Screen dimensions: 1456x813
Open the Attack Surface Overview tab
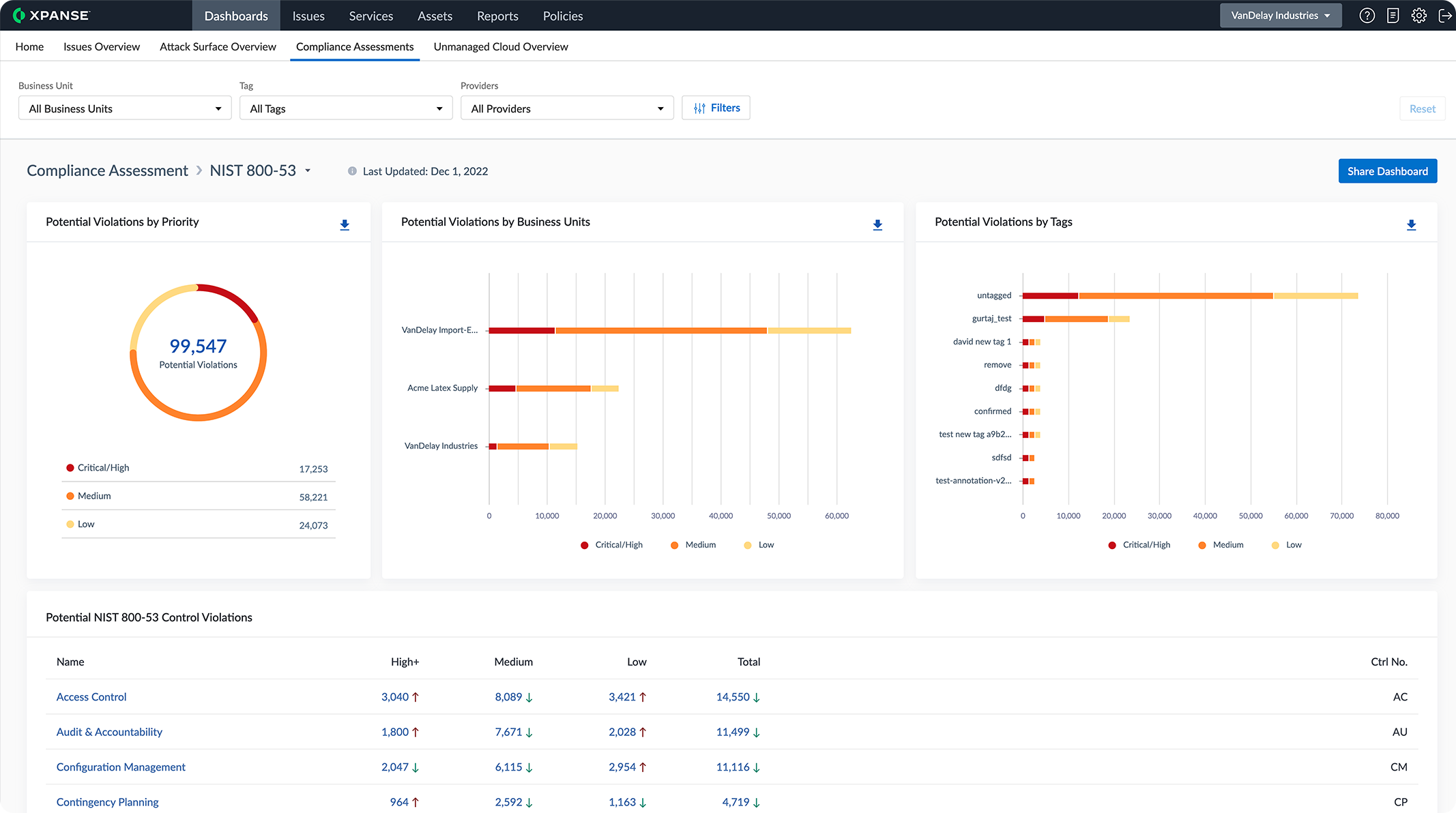point(218,46)
